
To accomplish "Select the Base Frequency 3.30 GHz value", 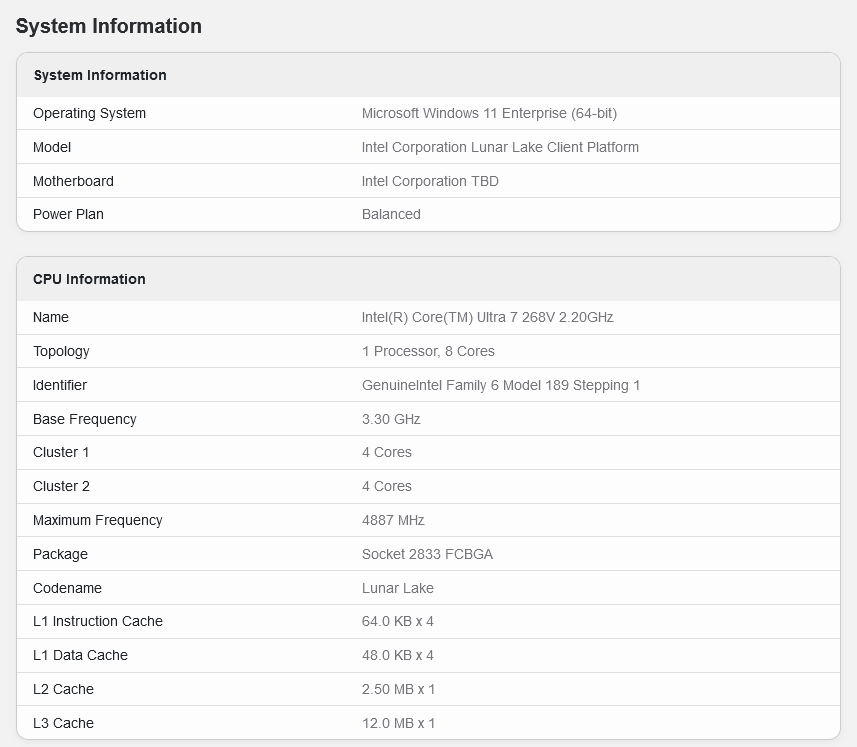I will click(391, 419).
